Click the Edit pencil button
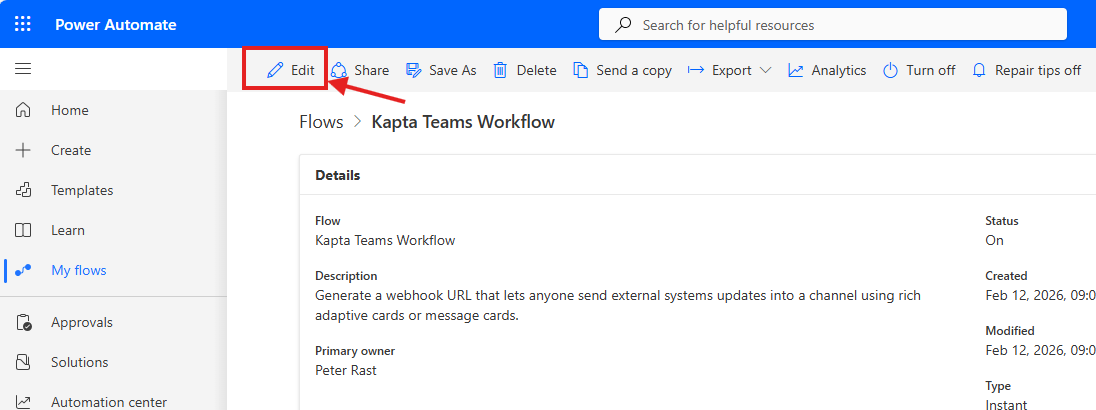The image size is (1096, 410). click(x=290, y=70)
